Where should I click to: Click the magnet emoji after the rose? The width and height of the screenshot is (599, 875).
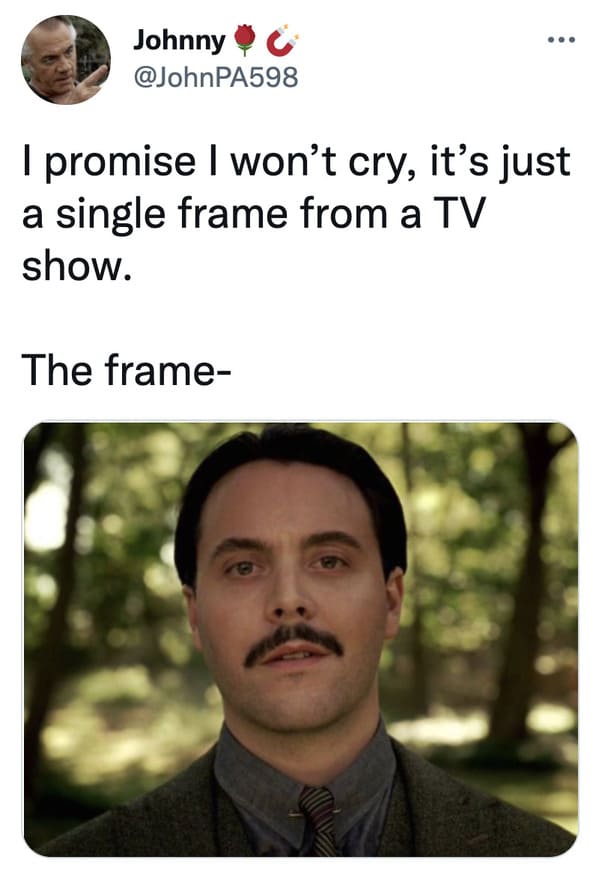click(x=282, y=40)
